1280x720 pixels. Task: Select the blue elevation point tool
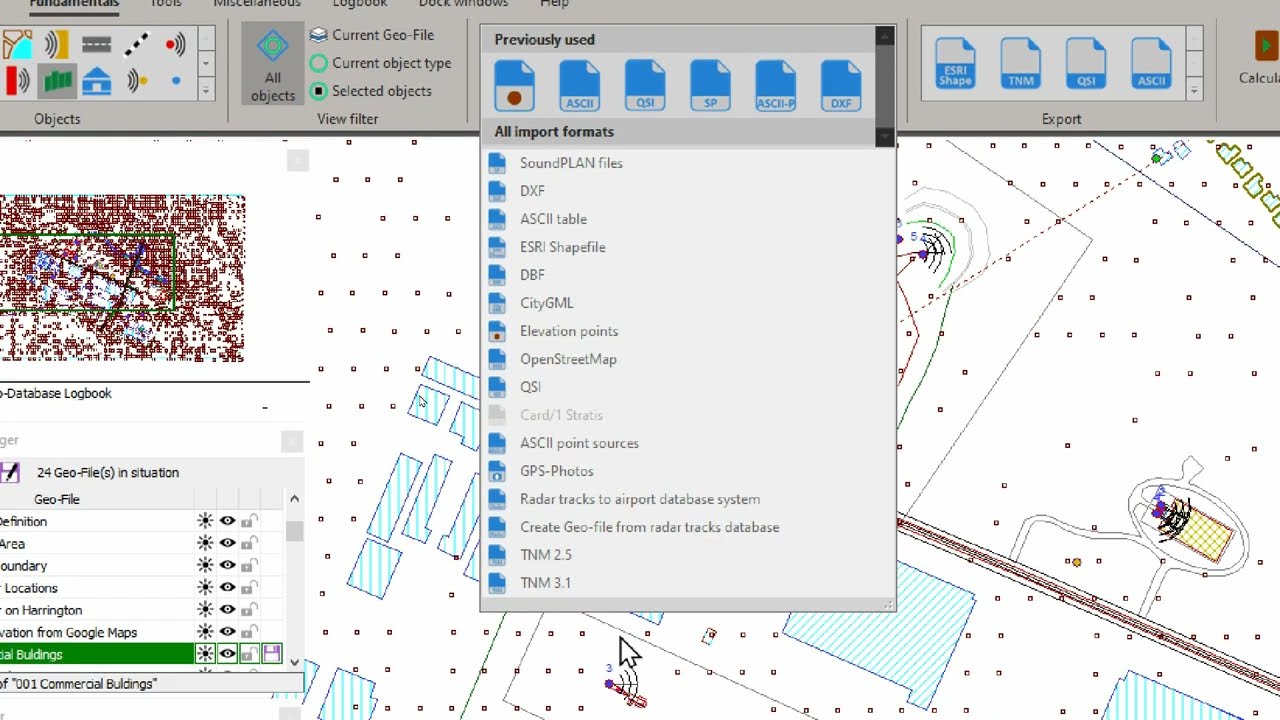(176, 81)
